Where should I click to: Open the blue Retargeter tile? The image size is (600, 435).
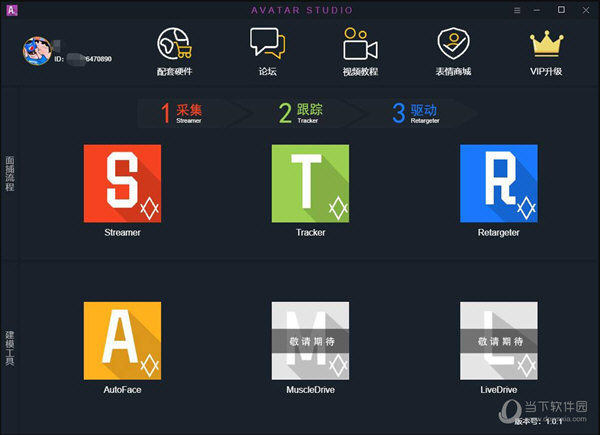499,183
